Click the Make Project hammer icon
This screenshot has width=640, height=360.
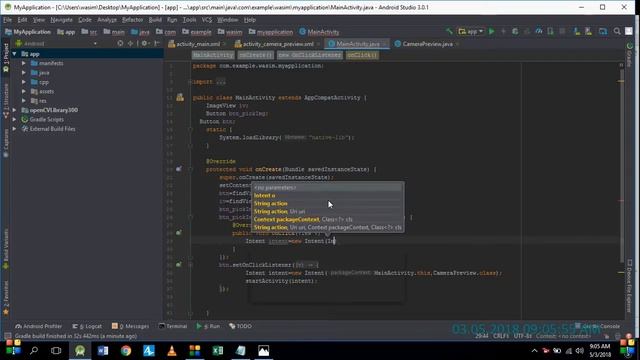(449, 31)
